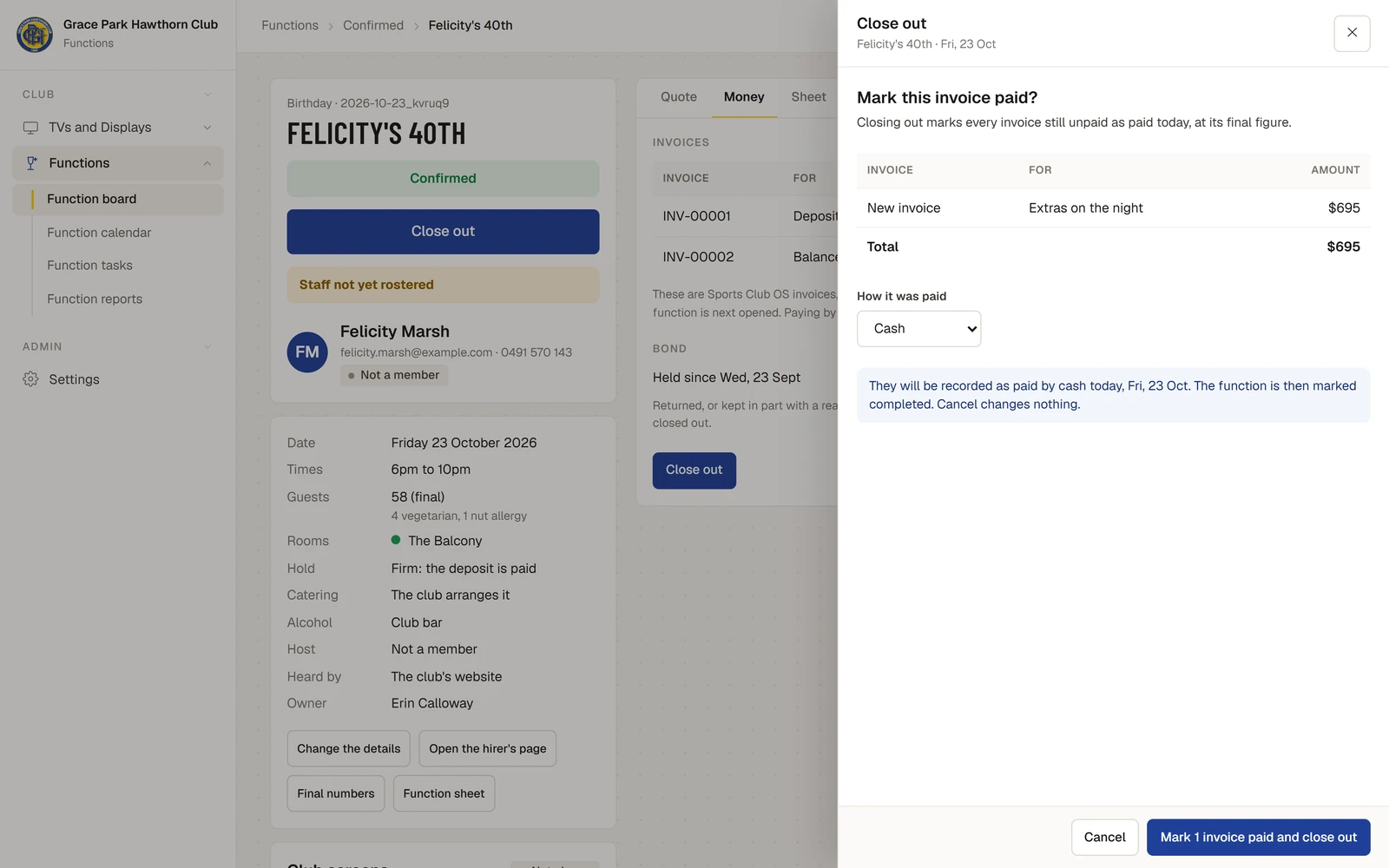Click the Settings gear icon
Image resolution: width=1389 pixels, height=868 pixels.
coord(30,379)
